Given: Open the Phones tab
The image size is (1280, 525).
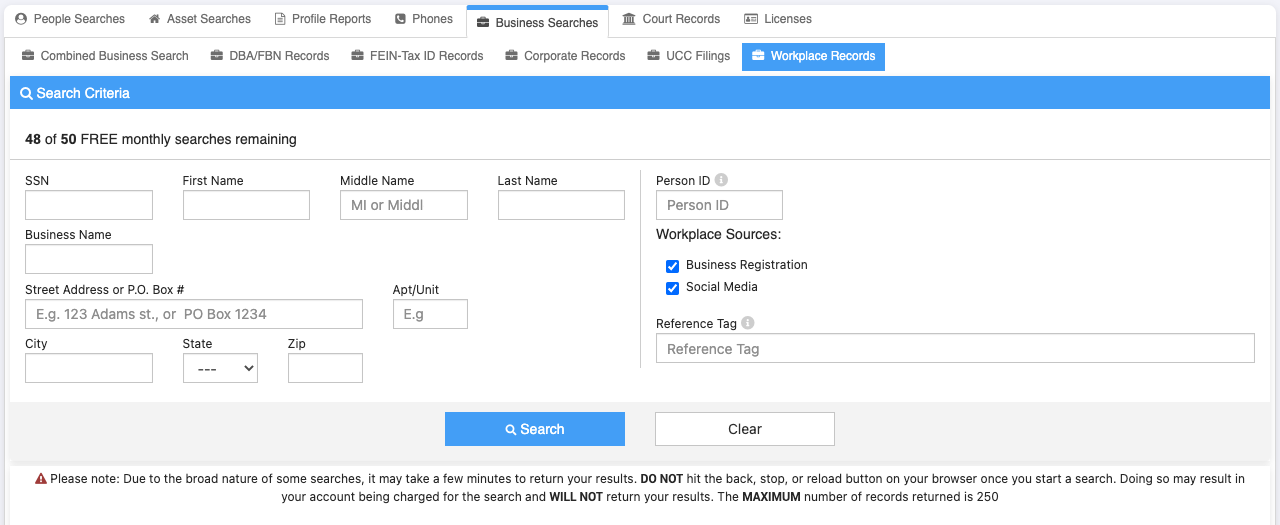Looking at the screenshot, I should (424, 19).
